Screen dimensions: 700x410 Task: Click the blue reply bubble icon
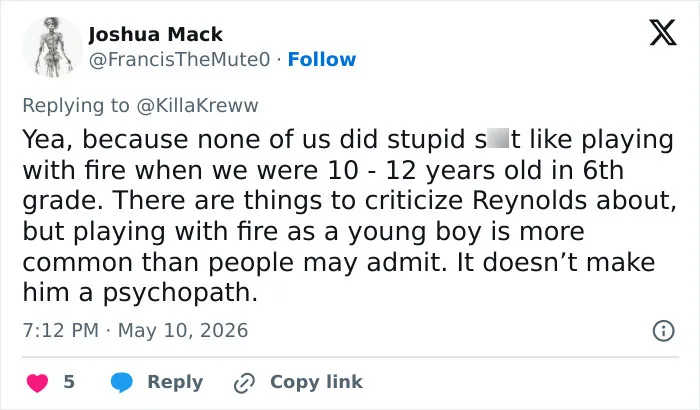point(121,382)
